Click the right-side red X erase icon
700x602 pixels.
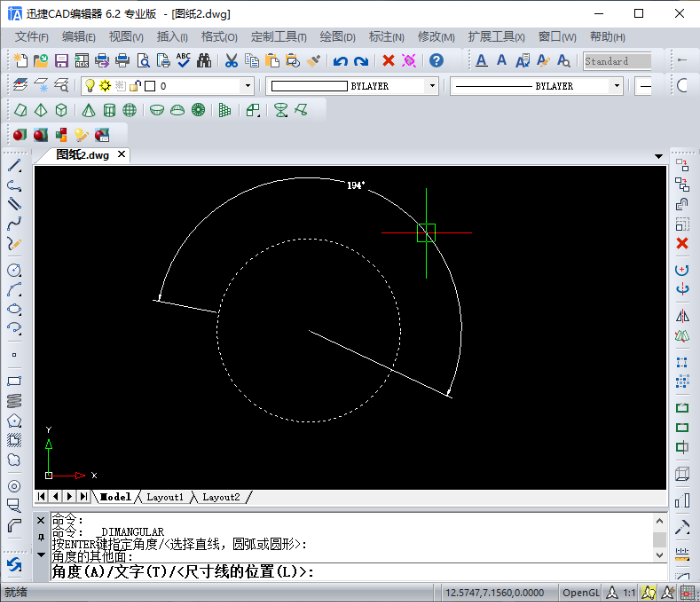pyautogui.click(x=682, y=243)
